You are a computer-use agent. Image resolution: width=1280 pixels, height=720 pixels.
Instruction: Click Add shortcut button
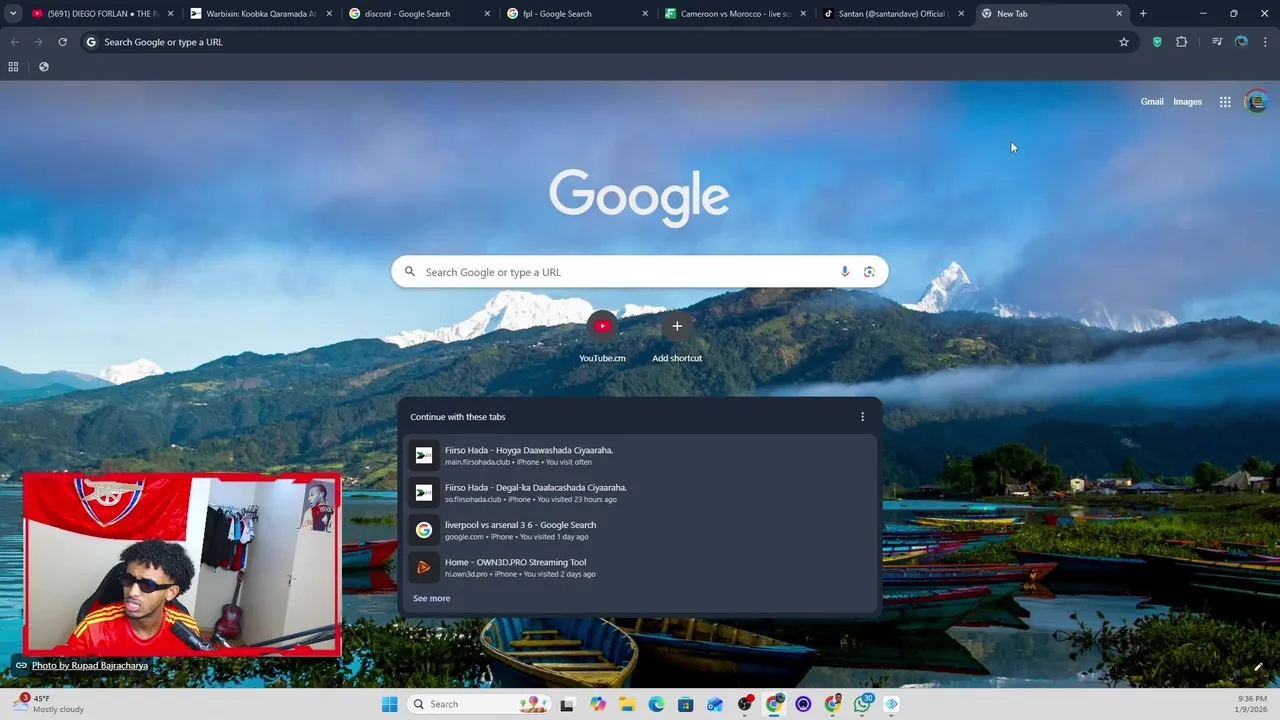(x=677, y=338)
